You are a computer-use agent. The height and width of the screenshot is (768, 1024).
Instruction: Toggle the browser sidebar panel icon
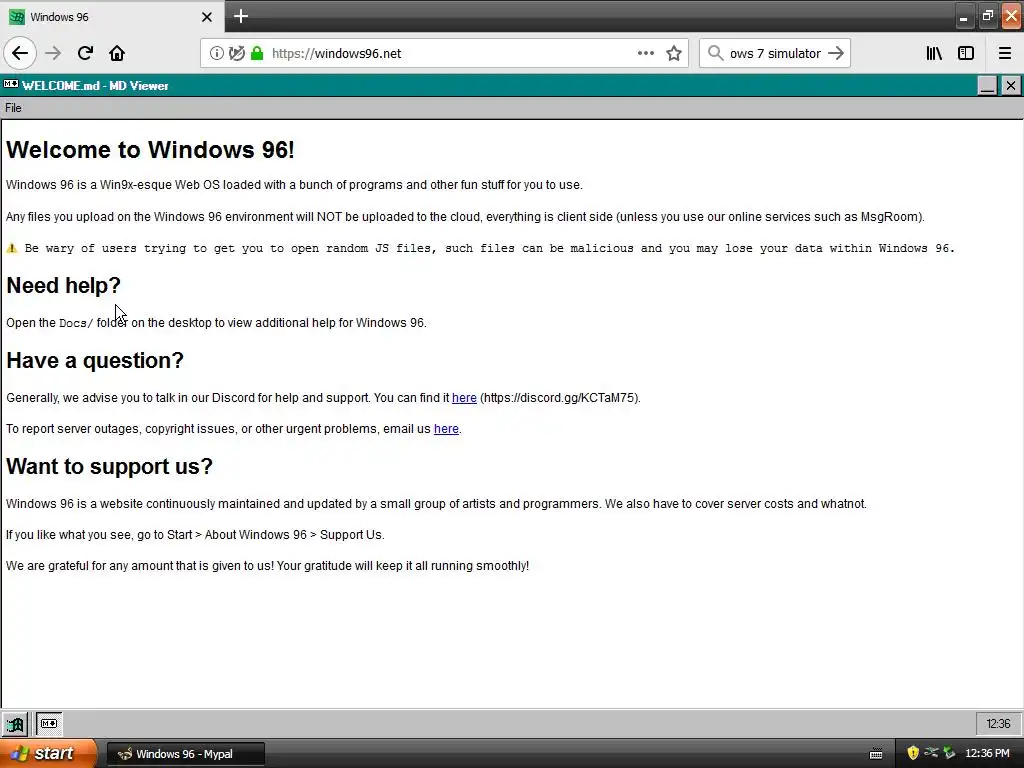[x=966, y=54]
